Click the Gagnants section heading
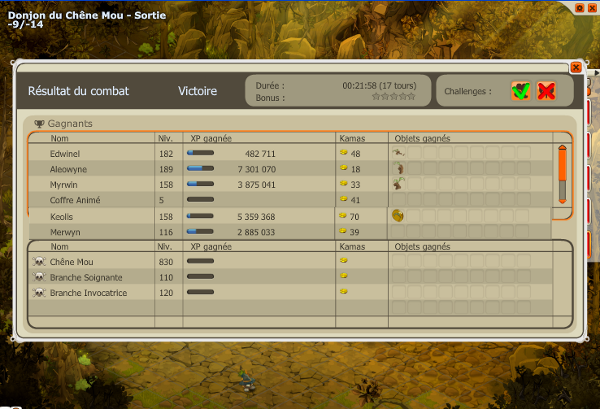 click(70, 124)
